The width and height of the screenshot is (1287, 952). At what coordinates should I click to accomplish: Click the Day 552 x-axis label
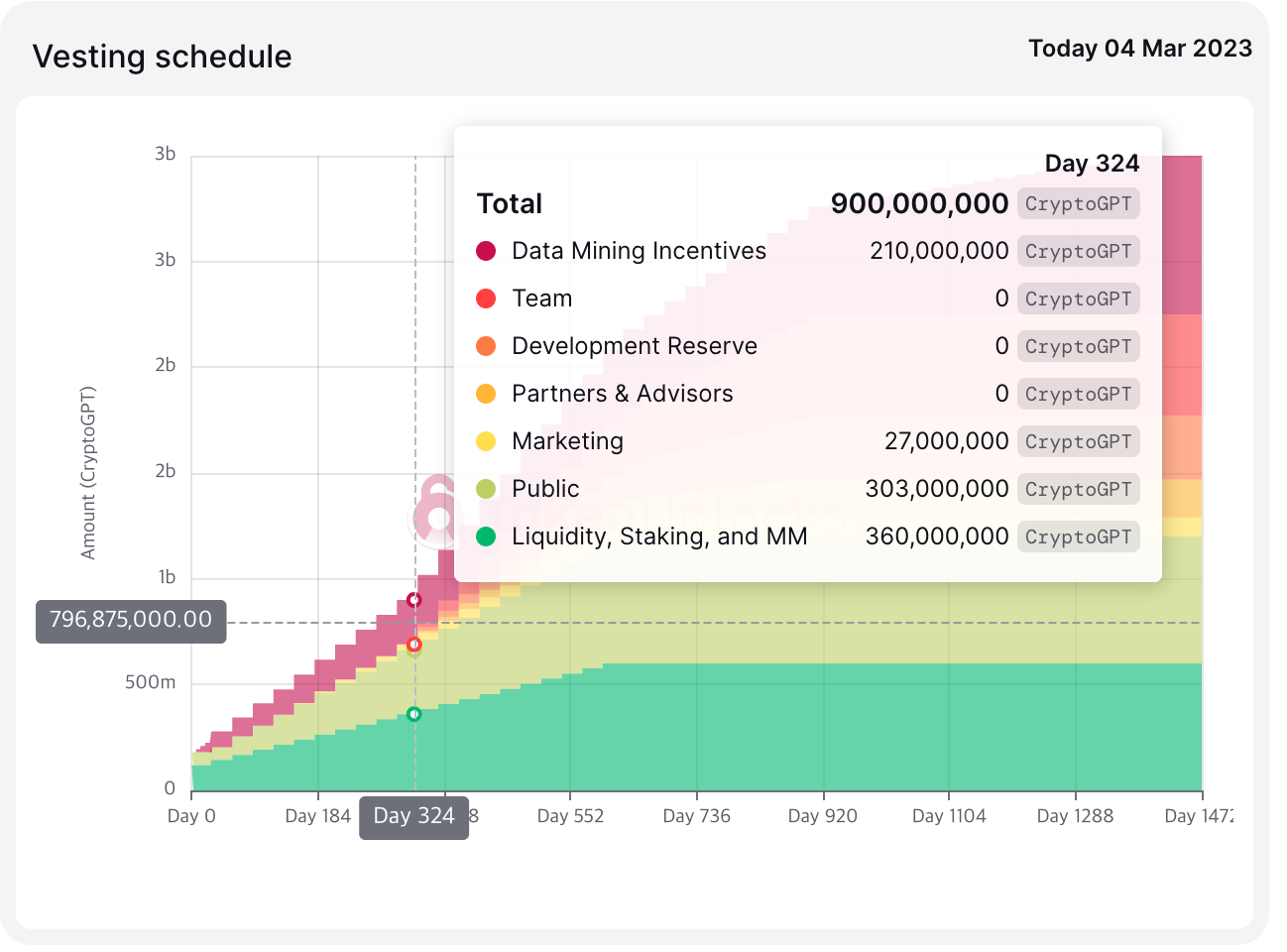[x=570, y=816]
